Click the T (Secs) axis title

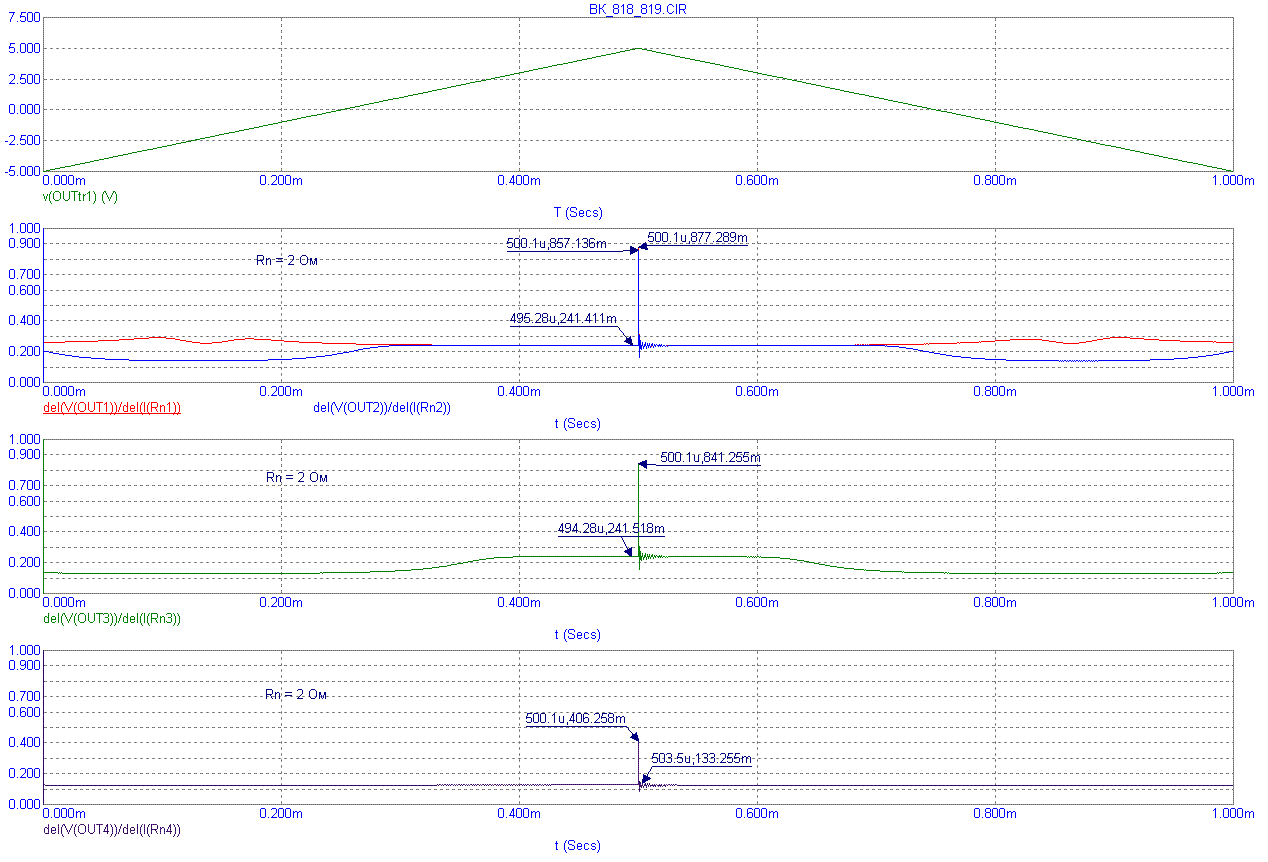[578, 213]
